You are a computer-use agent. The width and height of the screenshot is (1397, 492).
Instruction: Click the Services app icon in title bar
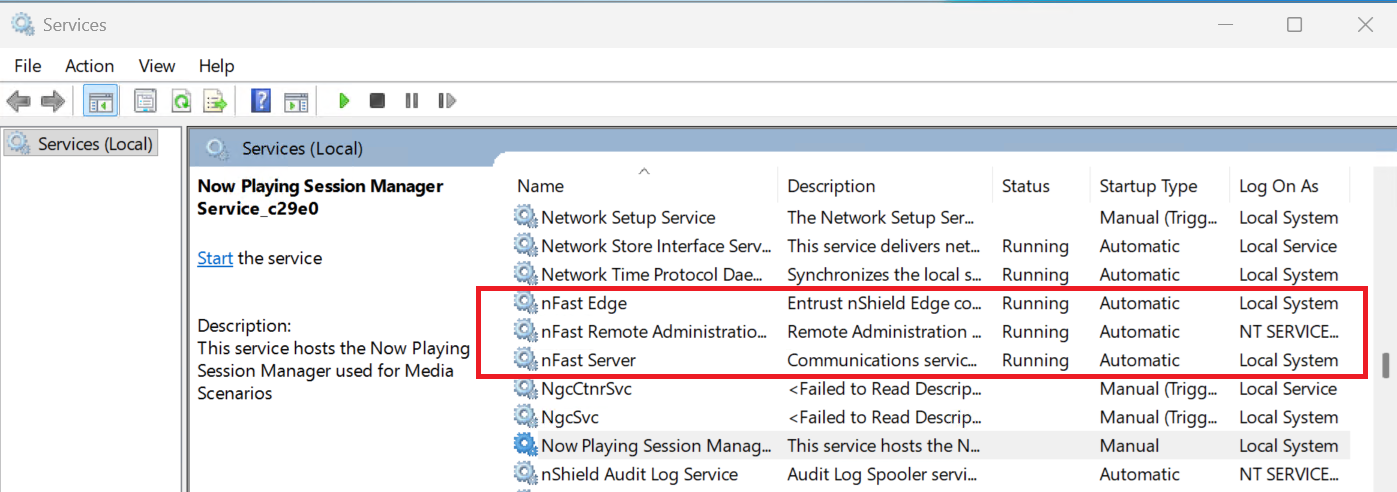click(22, 24)
